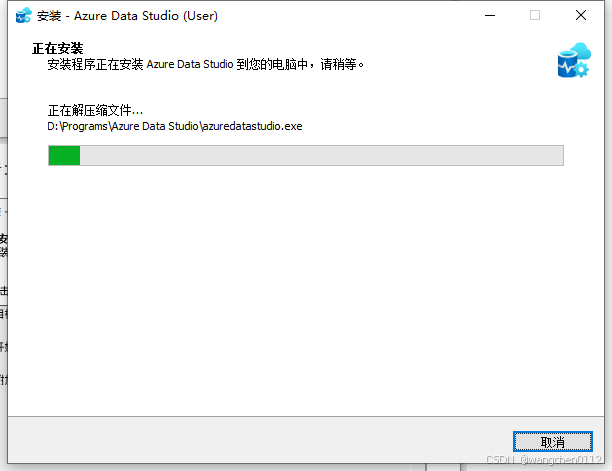Click the green installation progress bar
The width and height of the screenshot is (612, 471).
pyautogui.click(x=306, y=155)
